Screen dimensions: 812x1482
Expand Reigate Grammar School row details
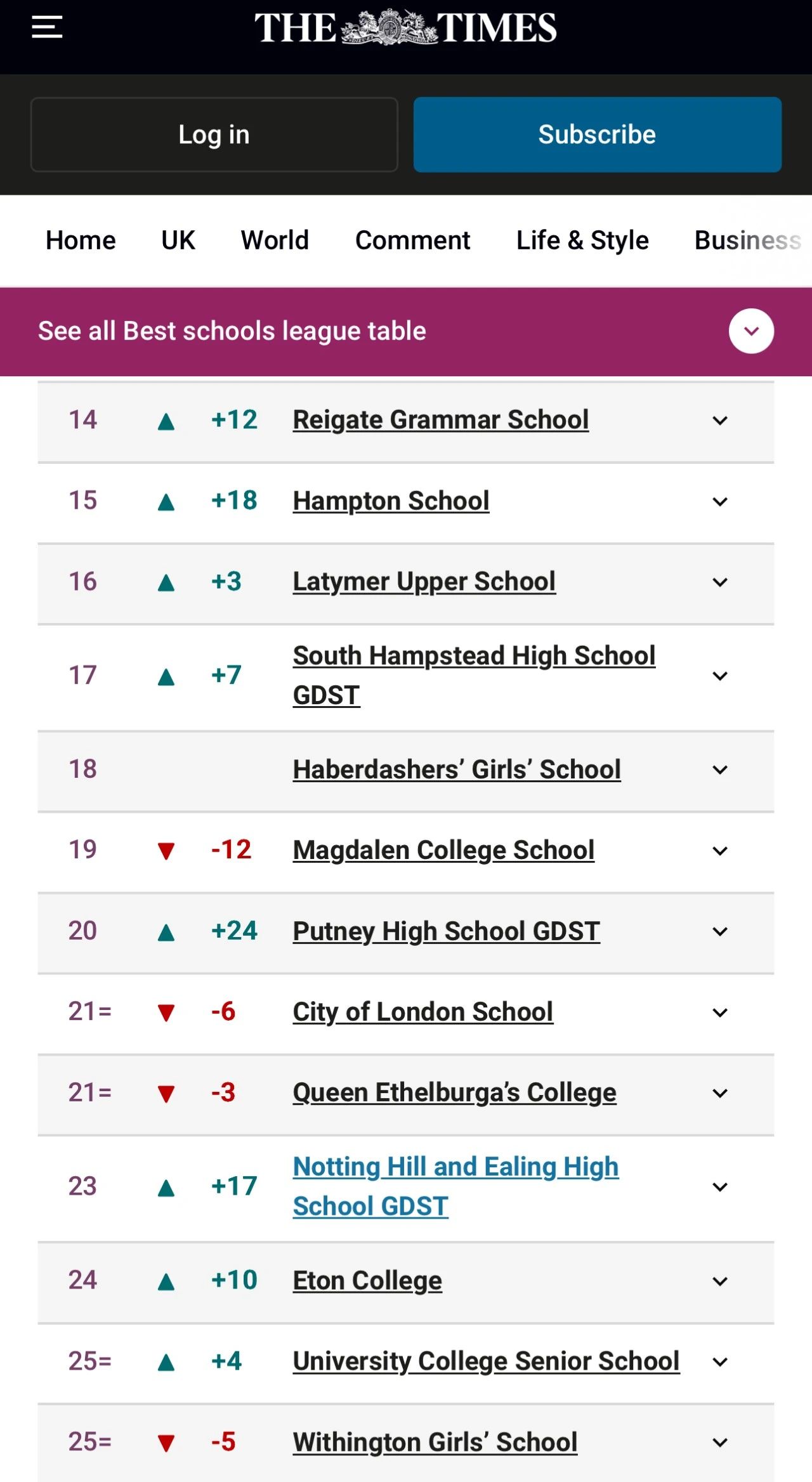click(720, 421)
